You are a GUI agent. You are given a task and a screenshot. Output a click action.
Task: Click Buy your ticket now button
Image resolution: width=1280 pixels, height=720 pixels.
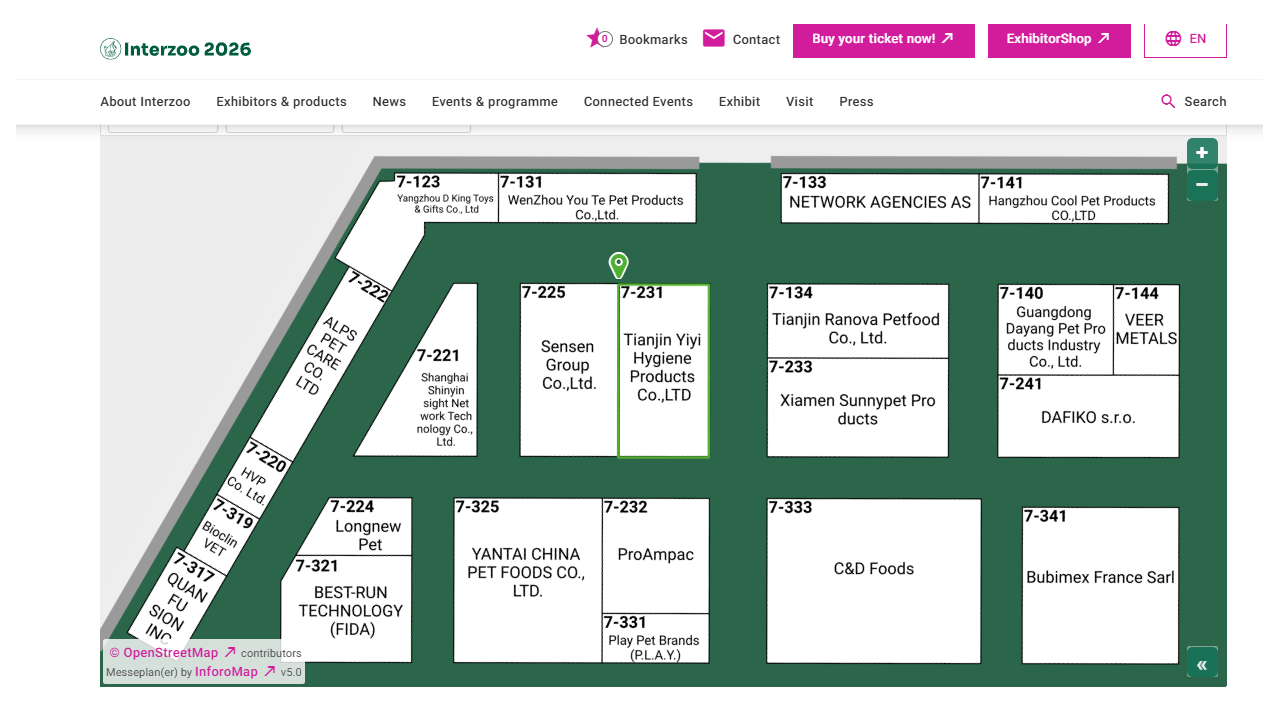(883, 40)
